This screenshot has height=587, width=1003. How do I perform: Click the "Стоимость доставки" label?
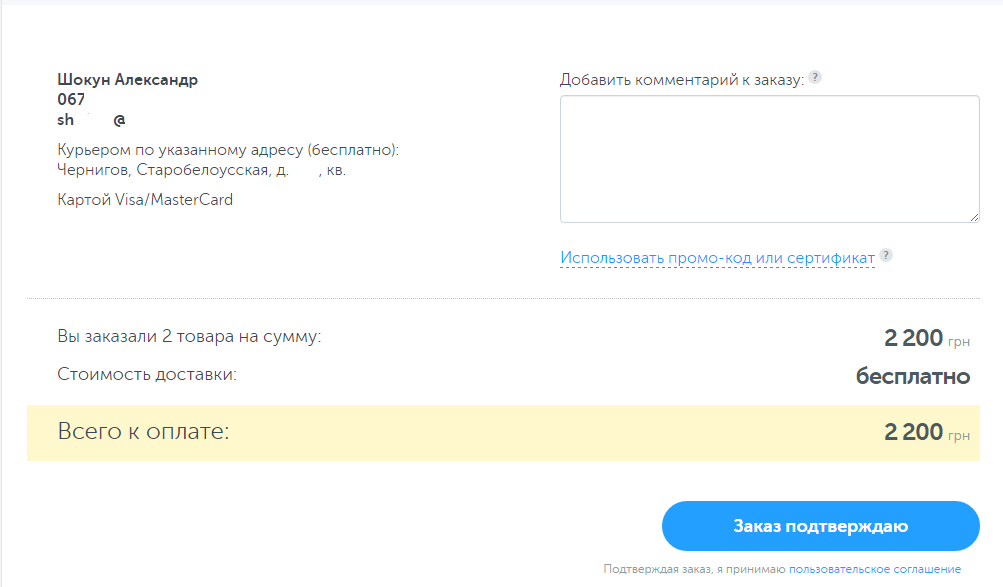(147, 375)
